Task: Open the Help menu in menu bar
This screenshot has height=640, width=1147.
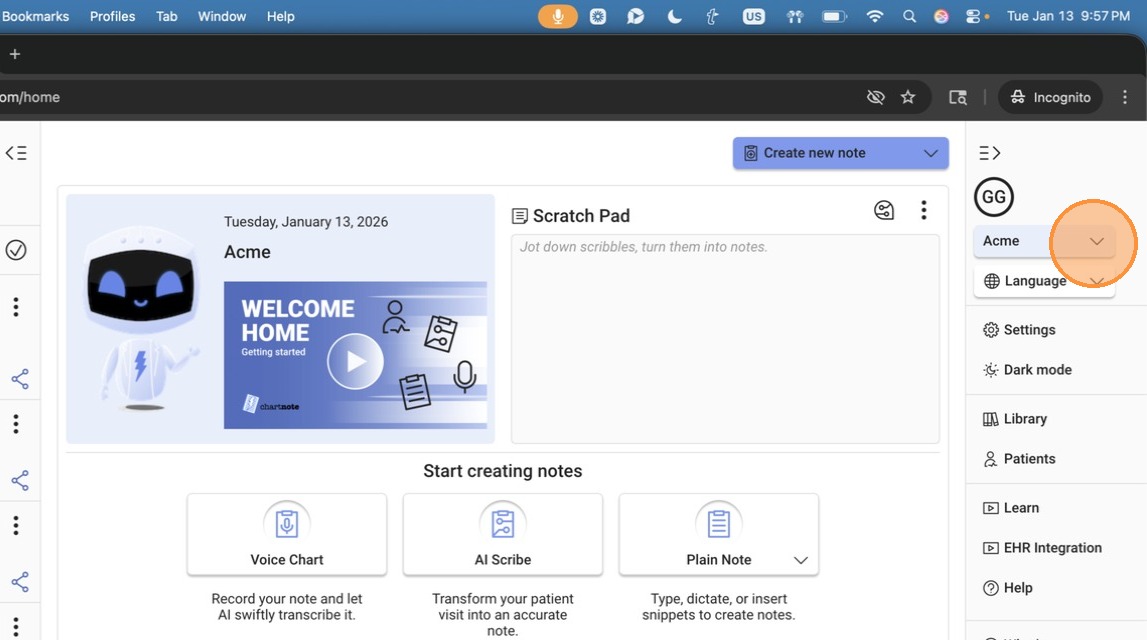Action: [280, 16]
